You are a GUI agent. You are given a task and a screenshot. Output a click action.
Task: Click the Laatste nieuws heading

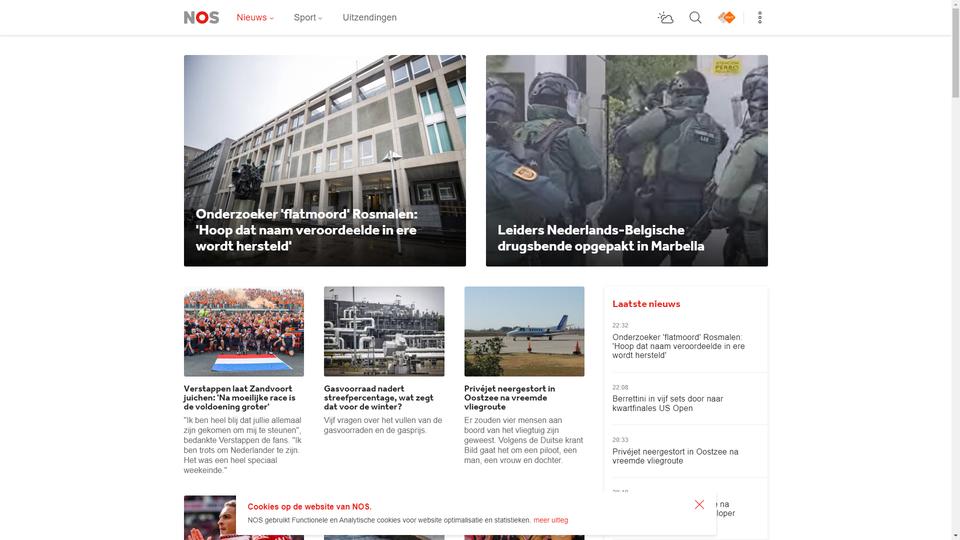[x=646, y=304]
